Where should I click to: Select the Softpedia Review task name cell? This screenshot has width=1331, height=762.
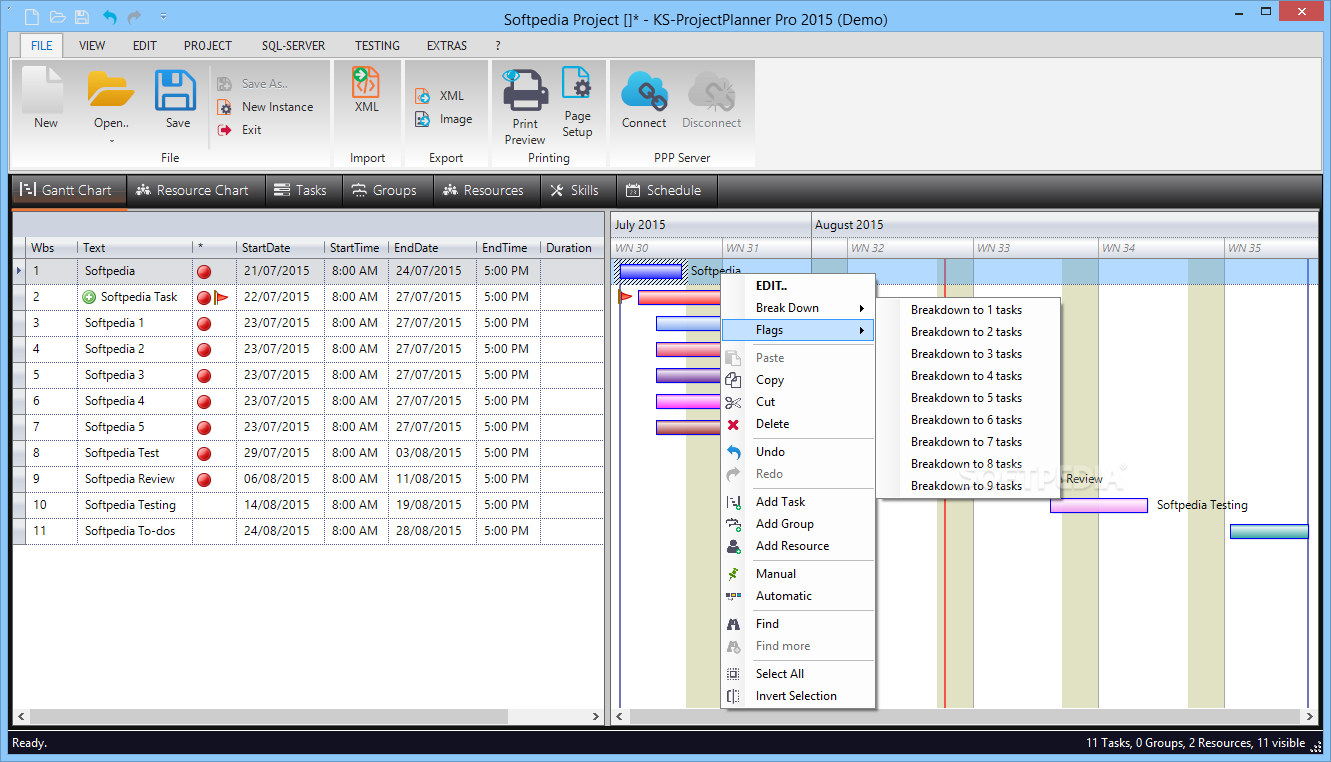pyautogui.click(x=135, y=479)
